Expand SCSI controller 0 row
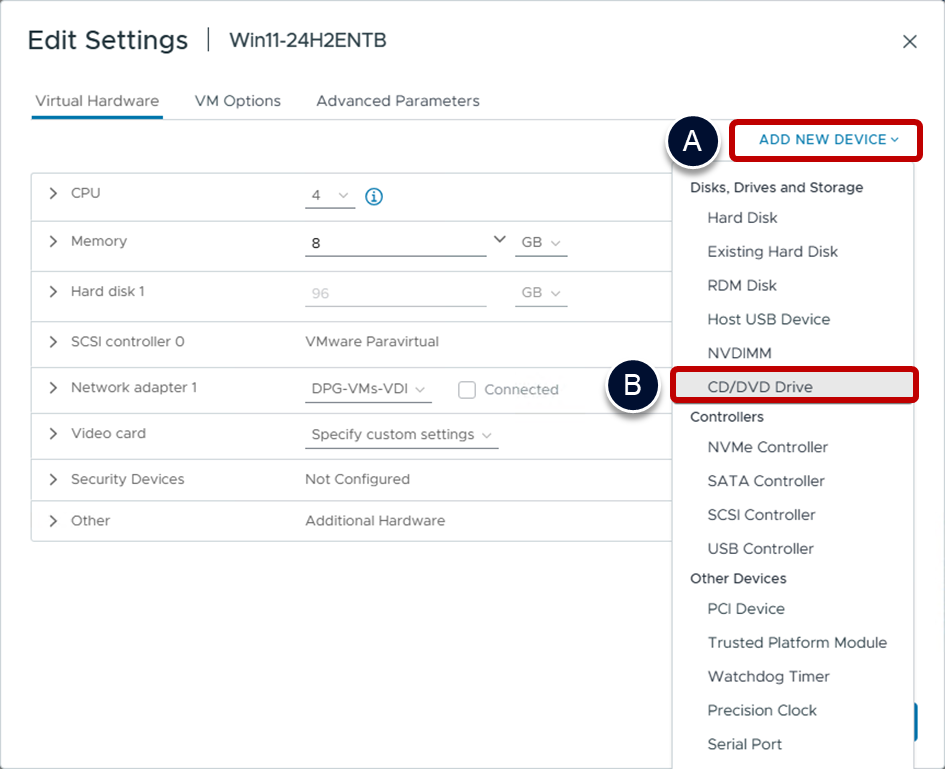The height and width of the screenshot is (769, 945). point(54,342)
